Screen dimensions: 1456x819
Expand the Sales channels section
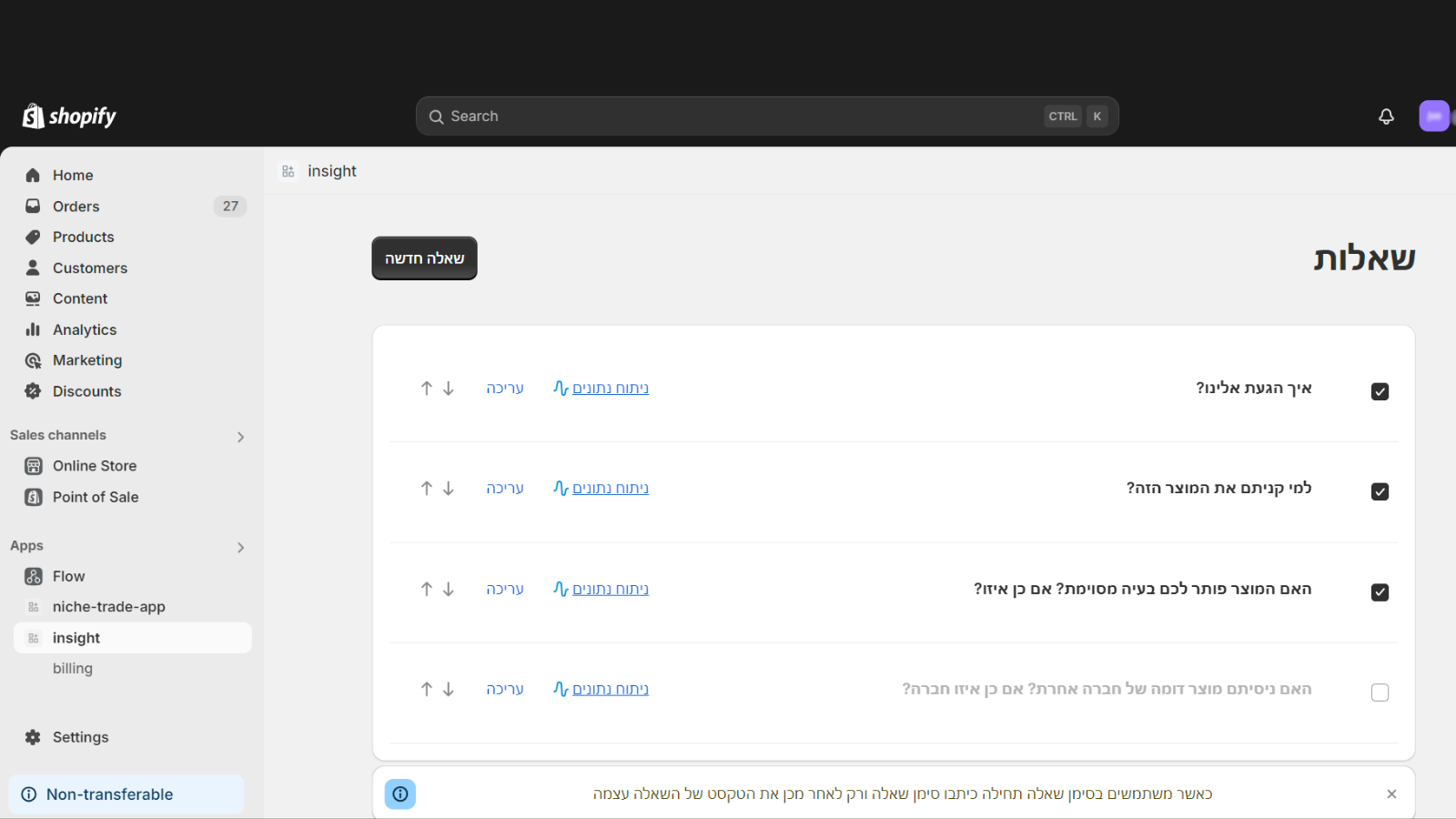point(240,436)
